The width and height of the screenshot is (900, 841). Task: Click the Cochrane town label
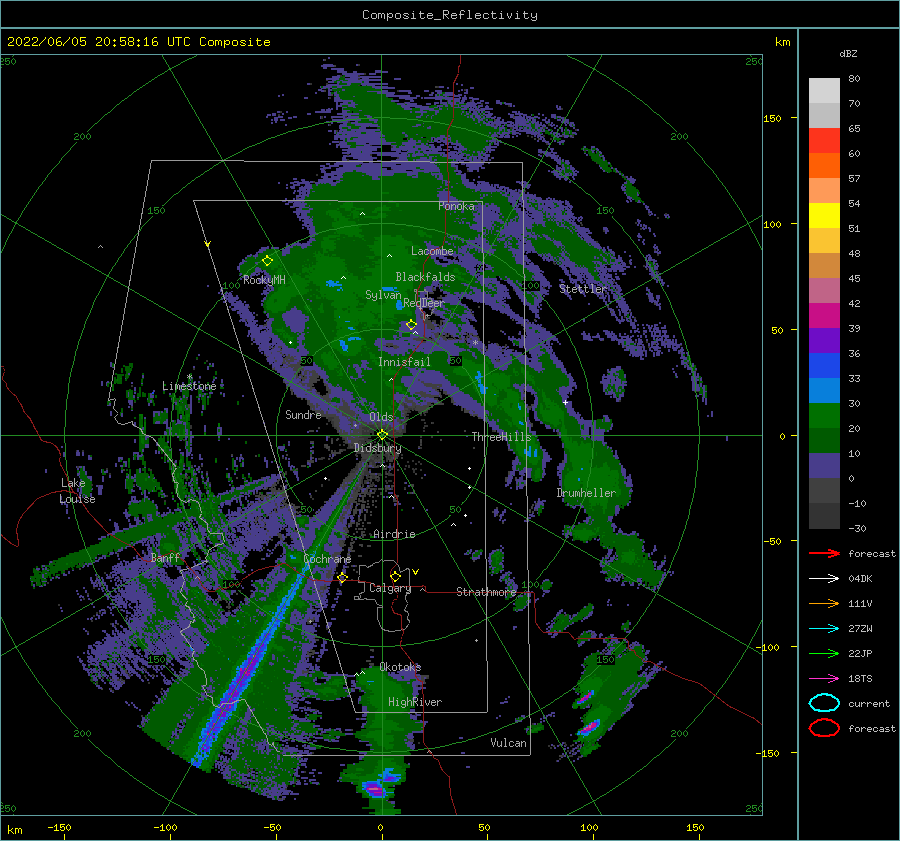pyautogui.click(x=327, y=559)
